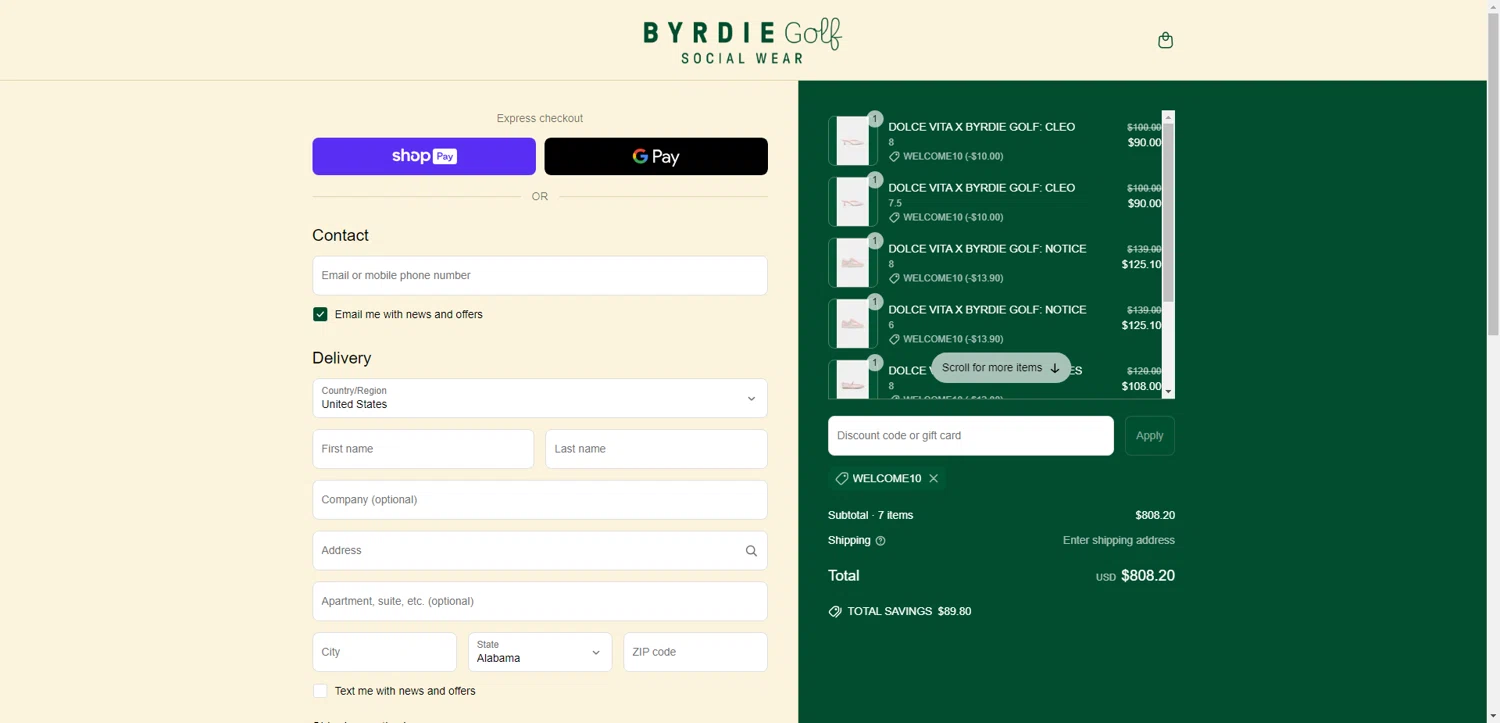Click the NOTICE size 8 product thumbnail

tap(853, 263)
